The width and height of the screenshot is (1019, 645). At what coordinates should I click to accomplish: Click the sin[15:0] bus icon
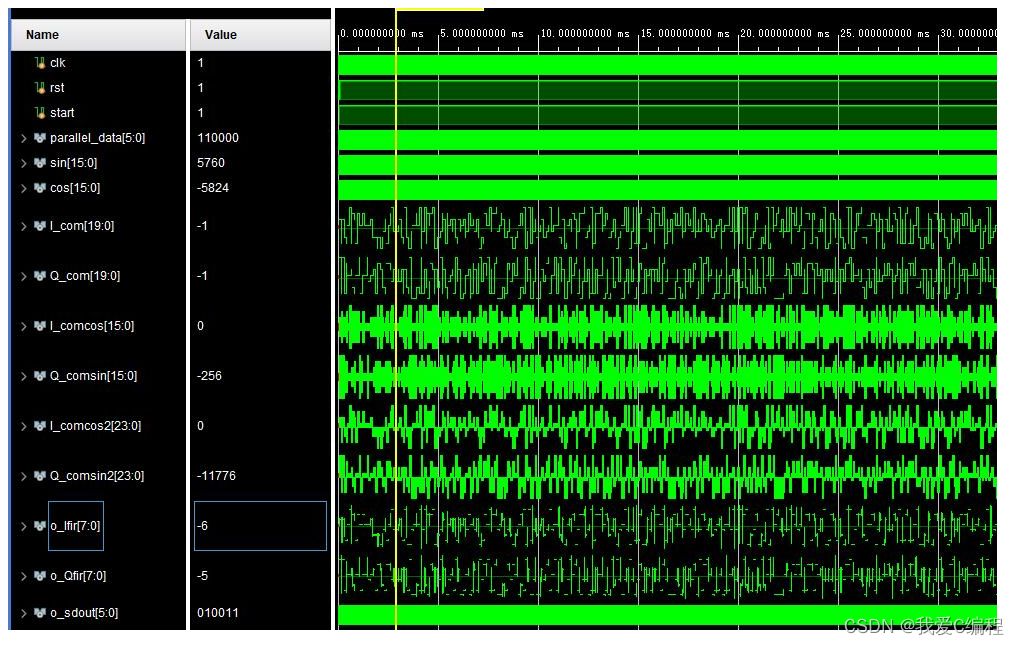point(40,163)
